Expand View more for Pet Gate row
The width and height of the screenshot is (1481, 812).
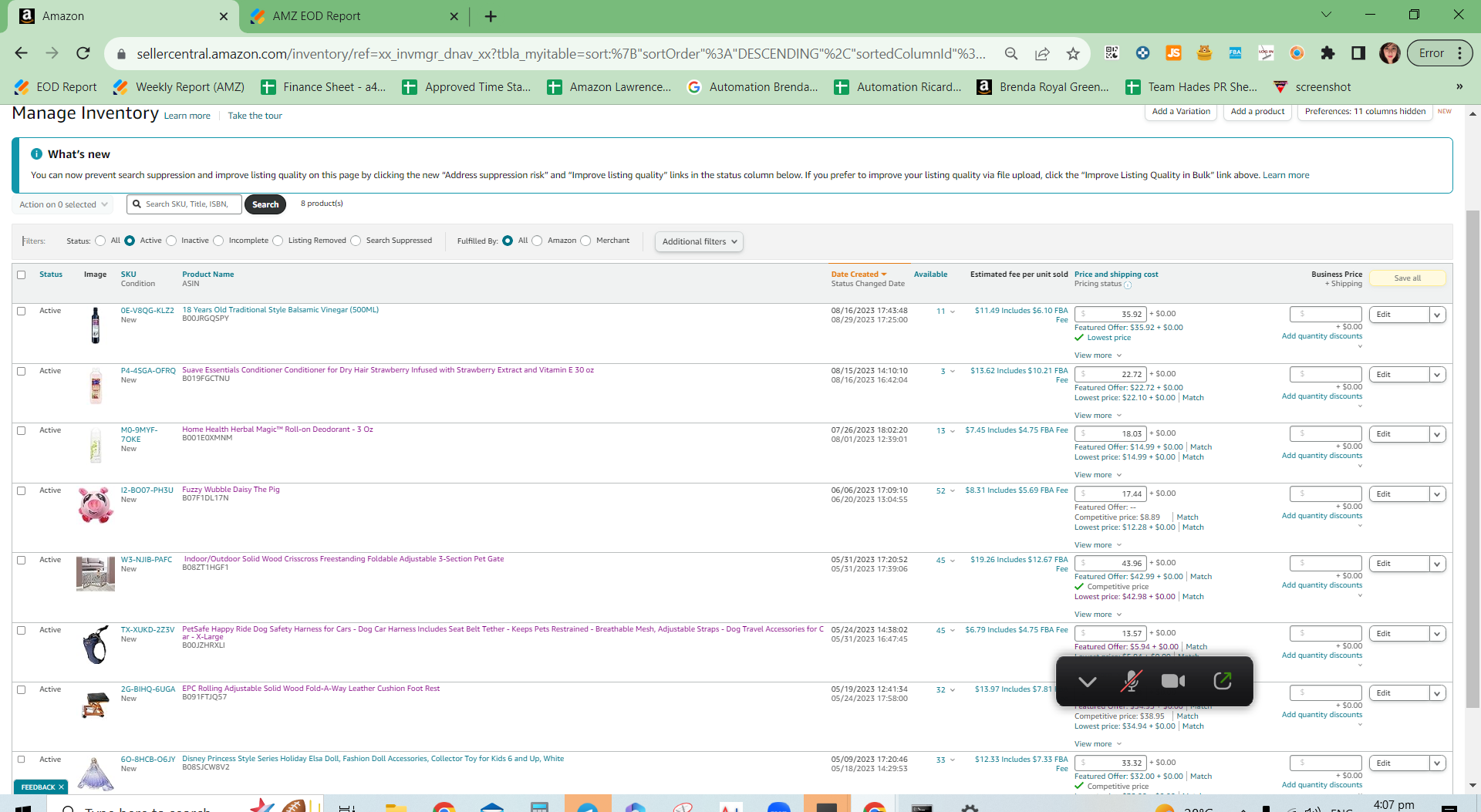1098,615
